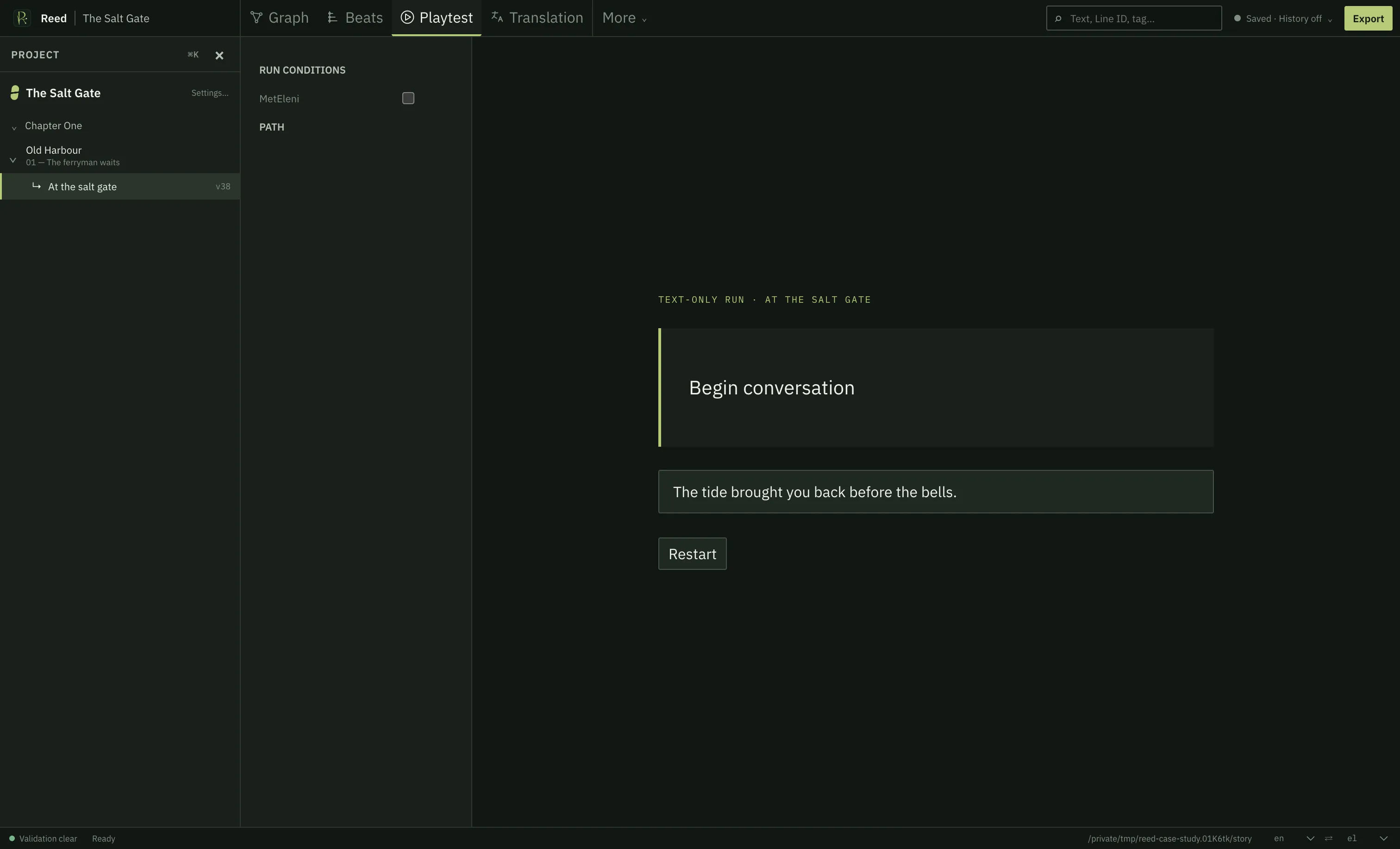Focus the Text, Line ID, tag search field
Viewport: 1400px width, 849px height.
point(1133,18)
